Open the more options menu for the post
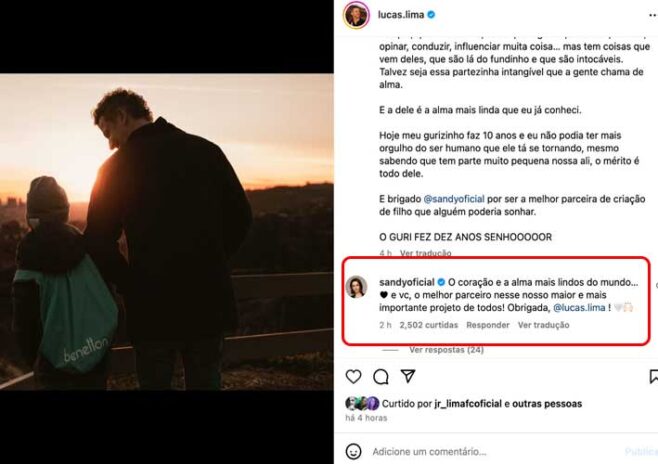The height and width of the screenshot is (464, 658). 650,16
